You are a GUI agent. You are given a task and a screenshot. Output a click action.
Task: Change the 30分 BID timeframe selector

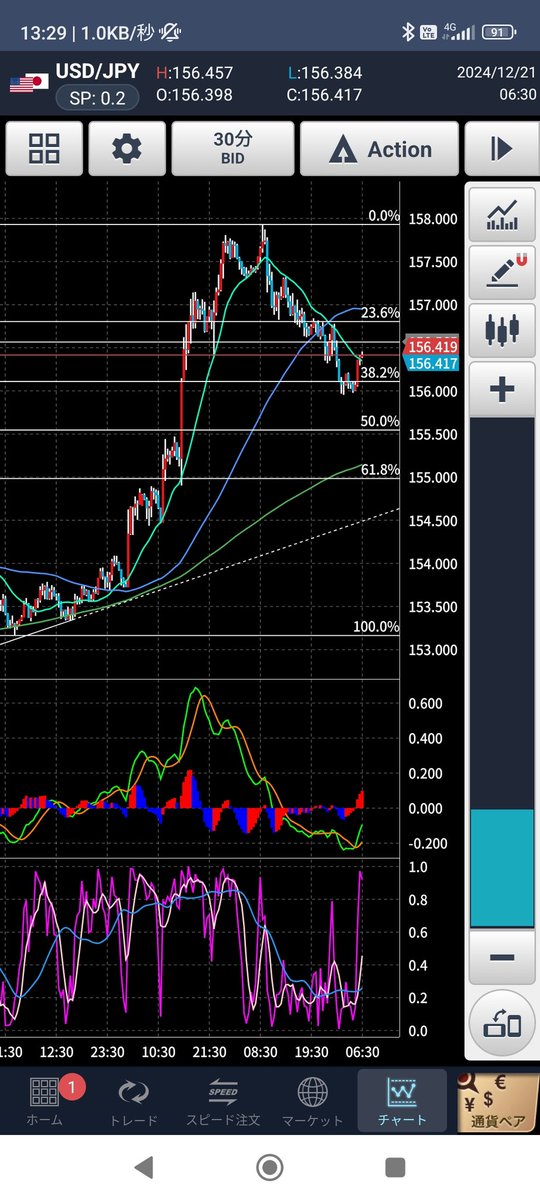coord(233,149)
